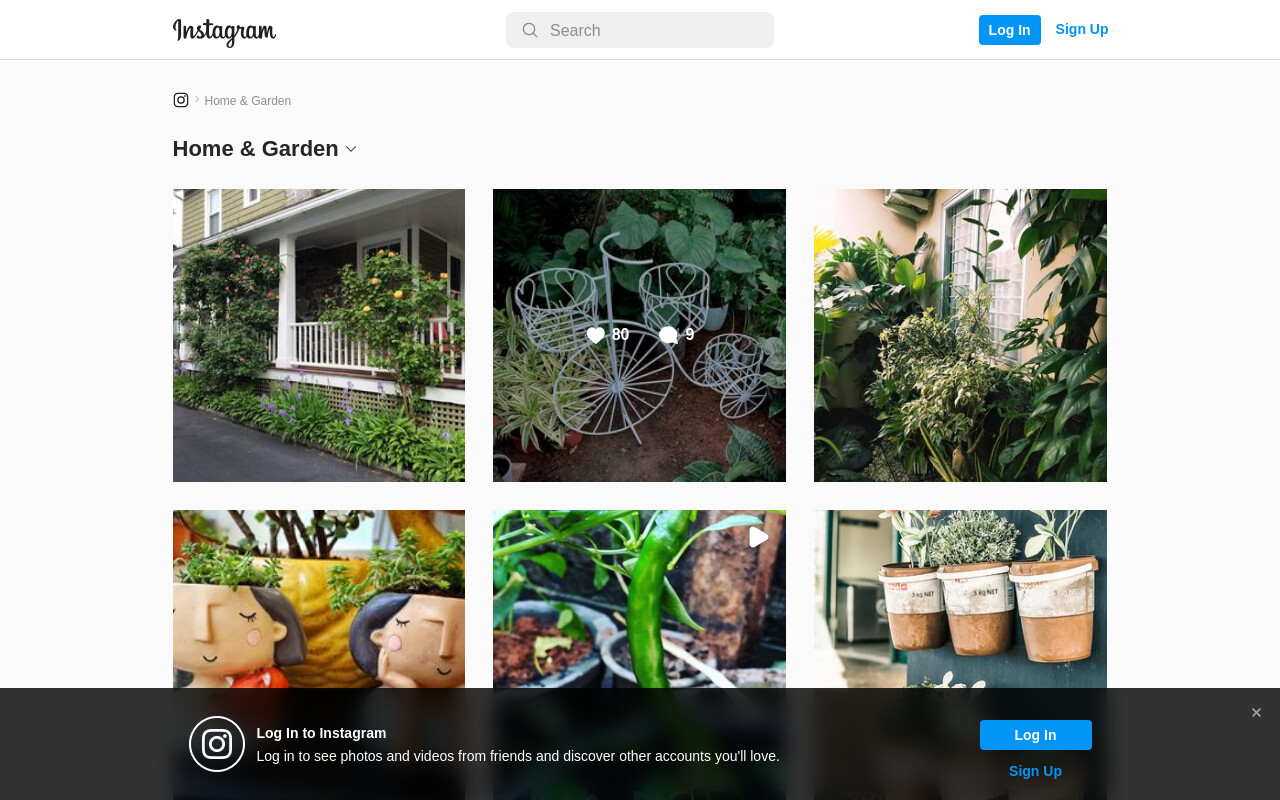Dismiss the login banner with the X
The height and width of the screenshot is (800, 1280).
point(1256,712)
